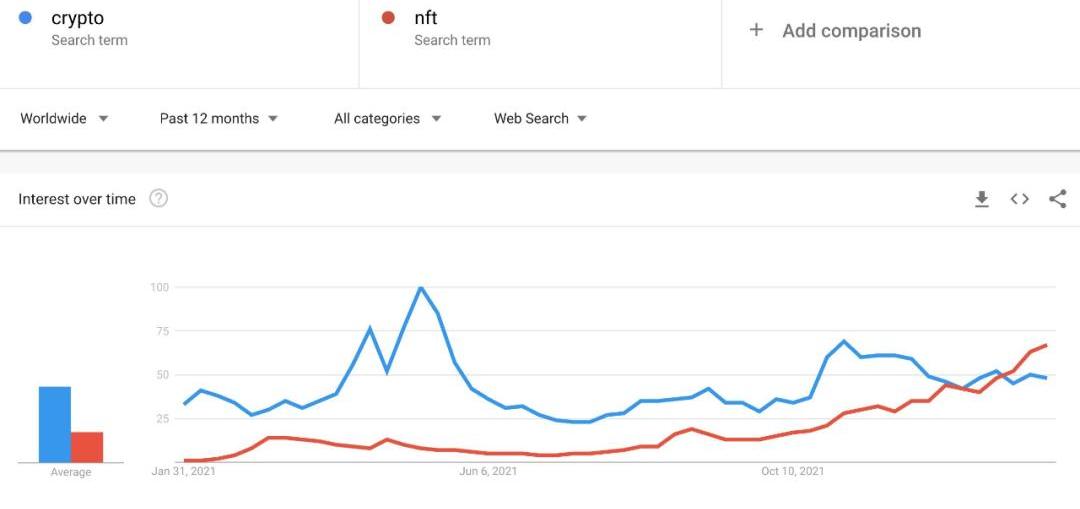The image size is (1080, 509).
Task: Click the Add comparison text
Action: [x=851, y=30]
